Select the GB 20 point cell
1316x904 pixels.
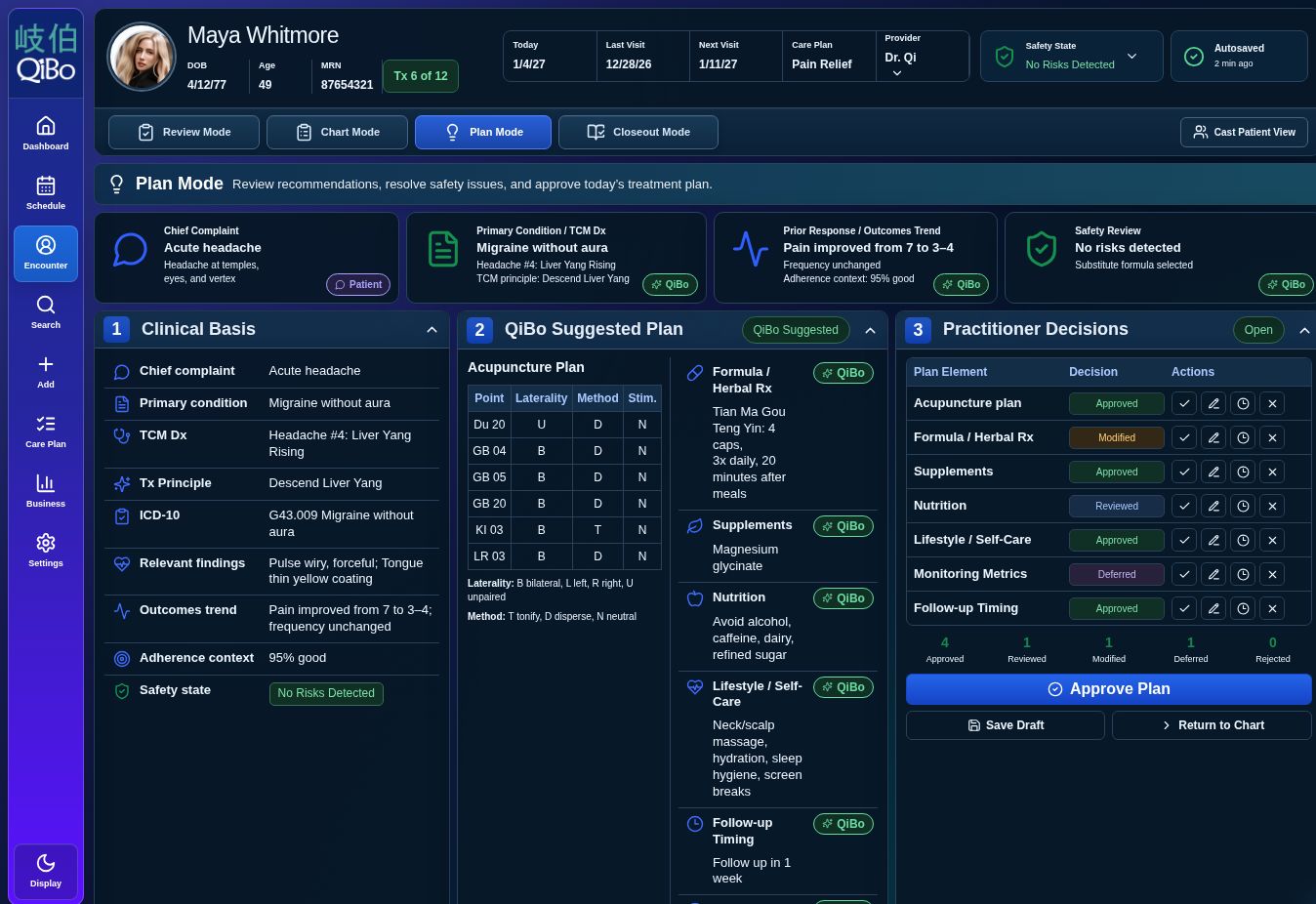489,504
